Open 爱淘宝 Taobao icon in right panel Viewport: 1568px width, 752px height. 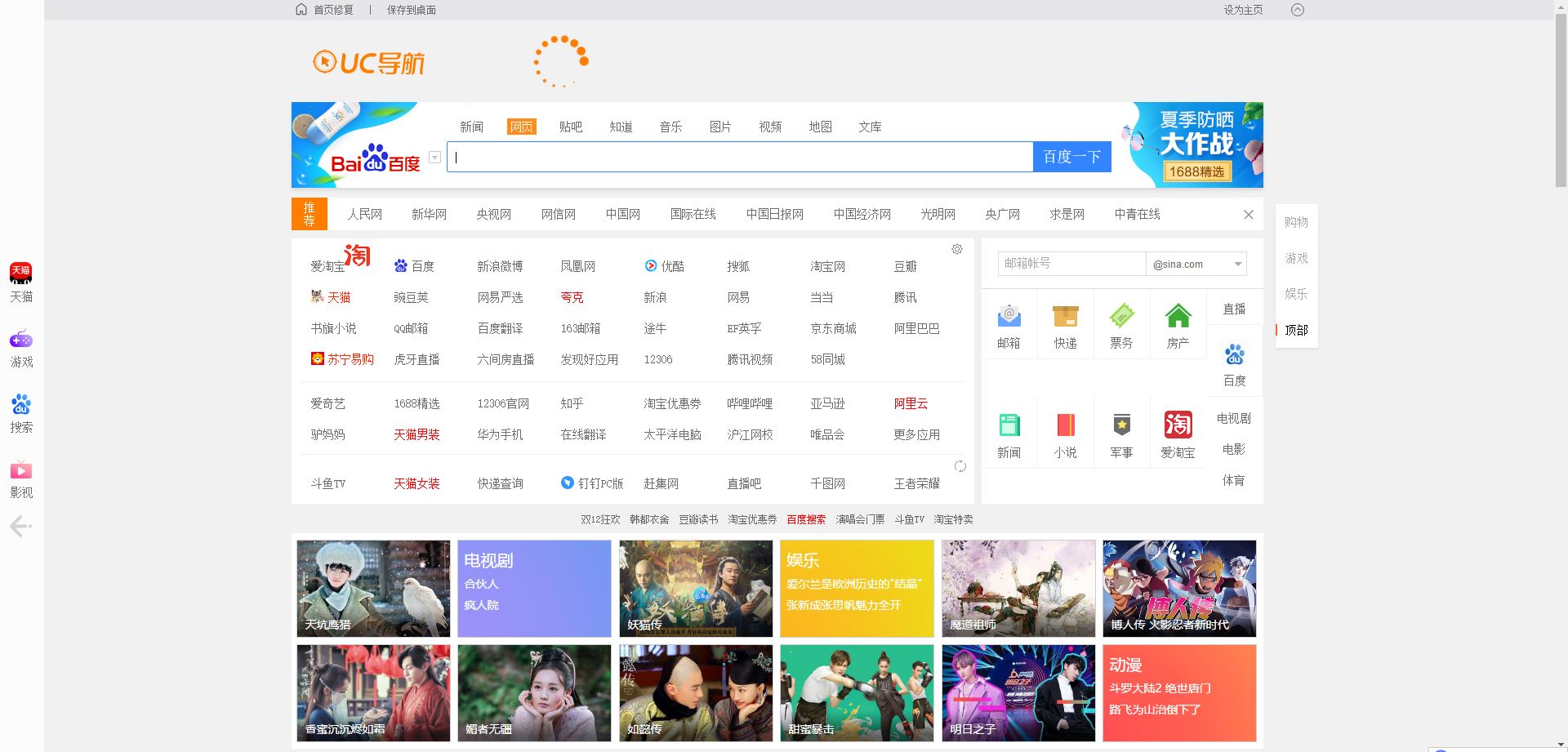click(1178, 424)
